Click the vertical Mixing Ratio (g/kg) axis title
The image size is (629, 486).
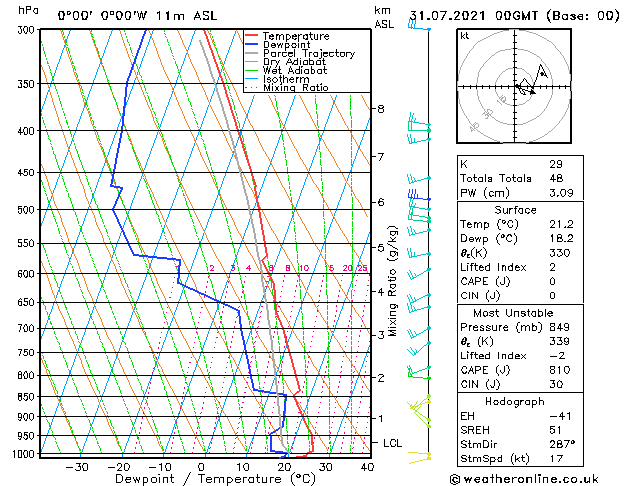392,281
